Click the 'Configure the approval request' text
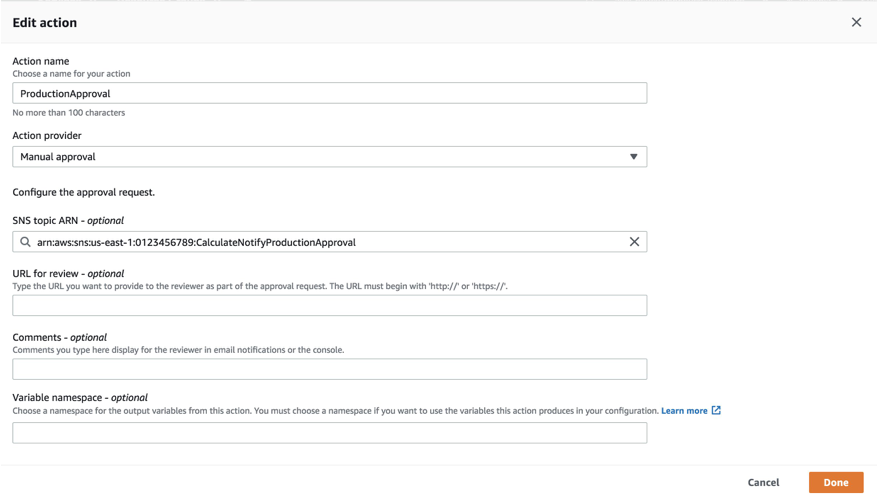877x499 pixels. pyautogui.click(x=84, y=192)
